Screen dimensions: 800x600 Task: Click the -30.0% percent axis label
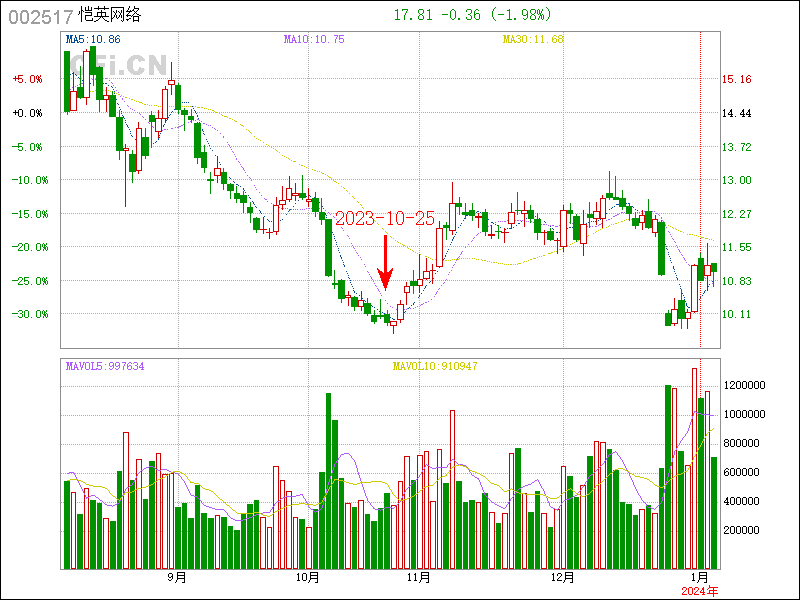26,314
